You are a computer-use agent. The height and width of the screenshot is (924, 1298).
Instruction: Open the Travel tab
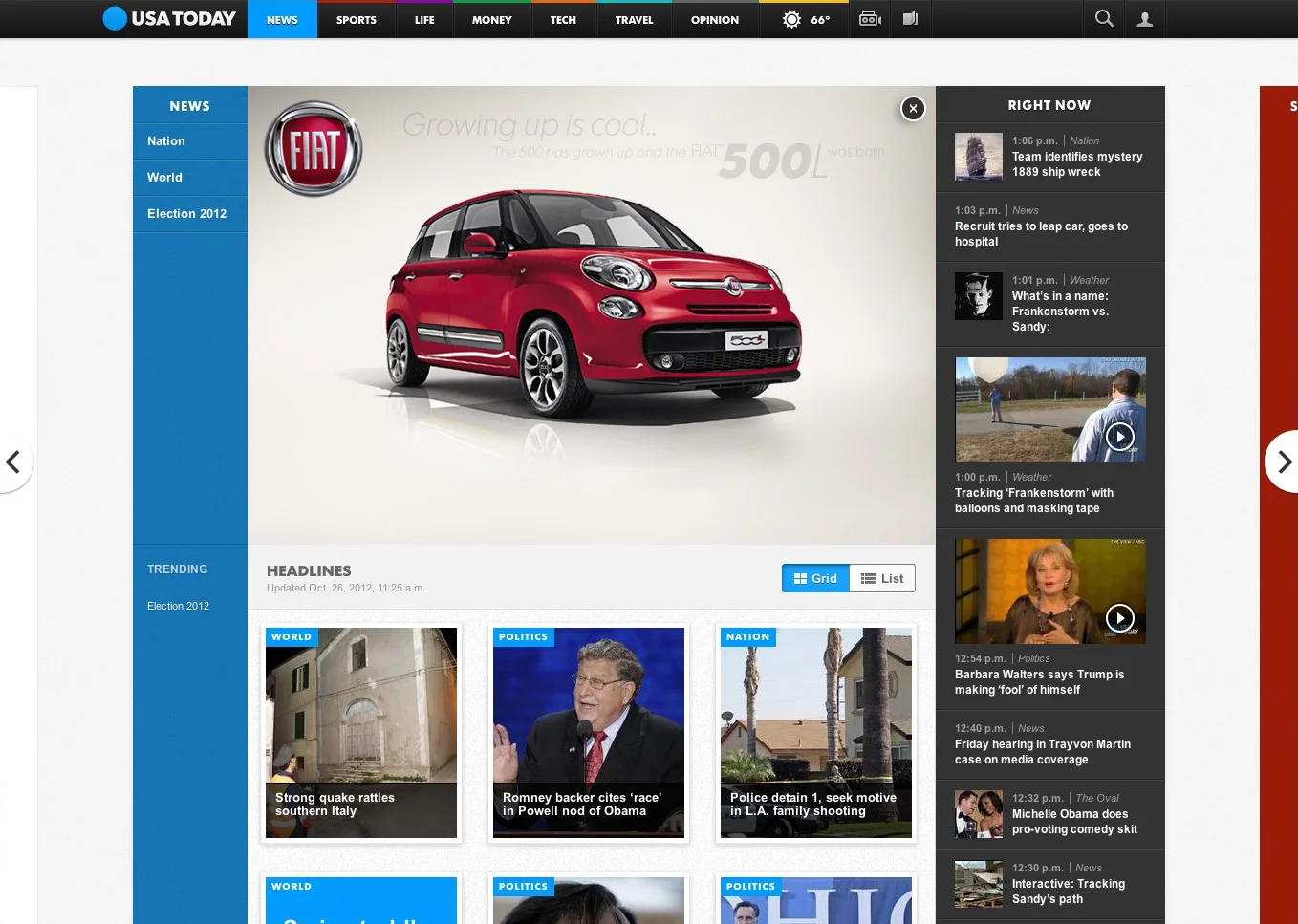click(x=634, y=20)
